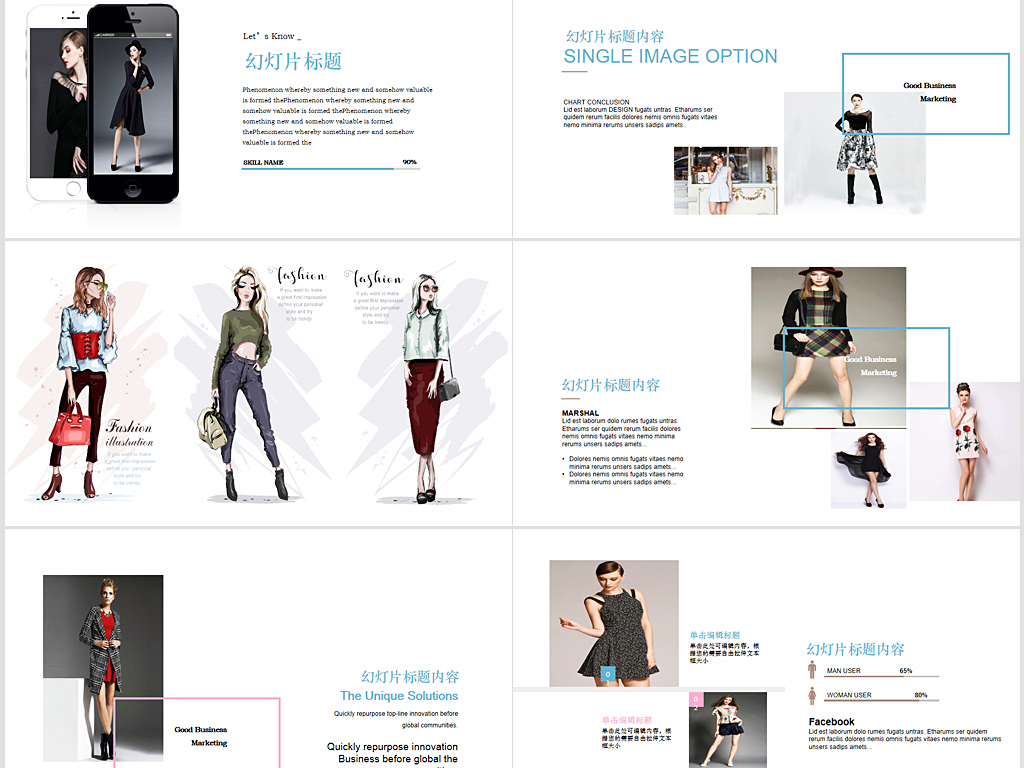Click the beige backpack in the illustration
The image size is (1024, 768).
pyautogui.click(x=212, y=426)
